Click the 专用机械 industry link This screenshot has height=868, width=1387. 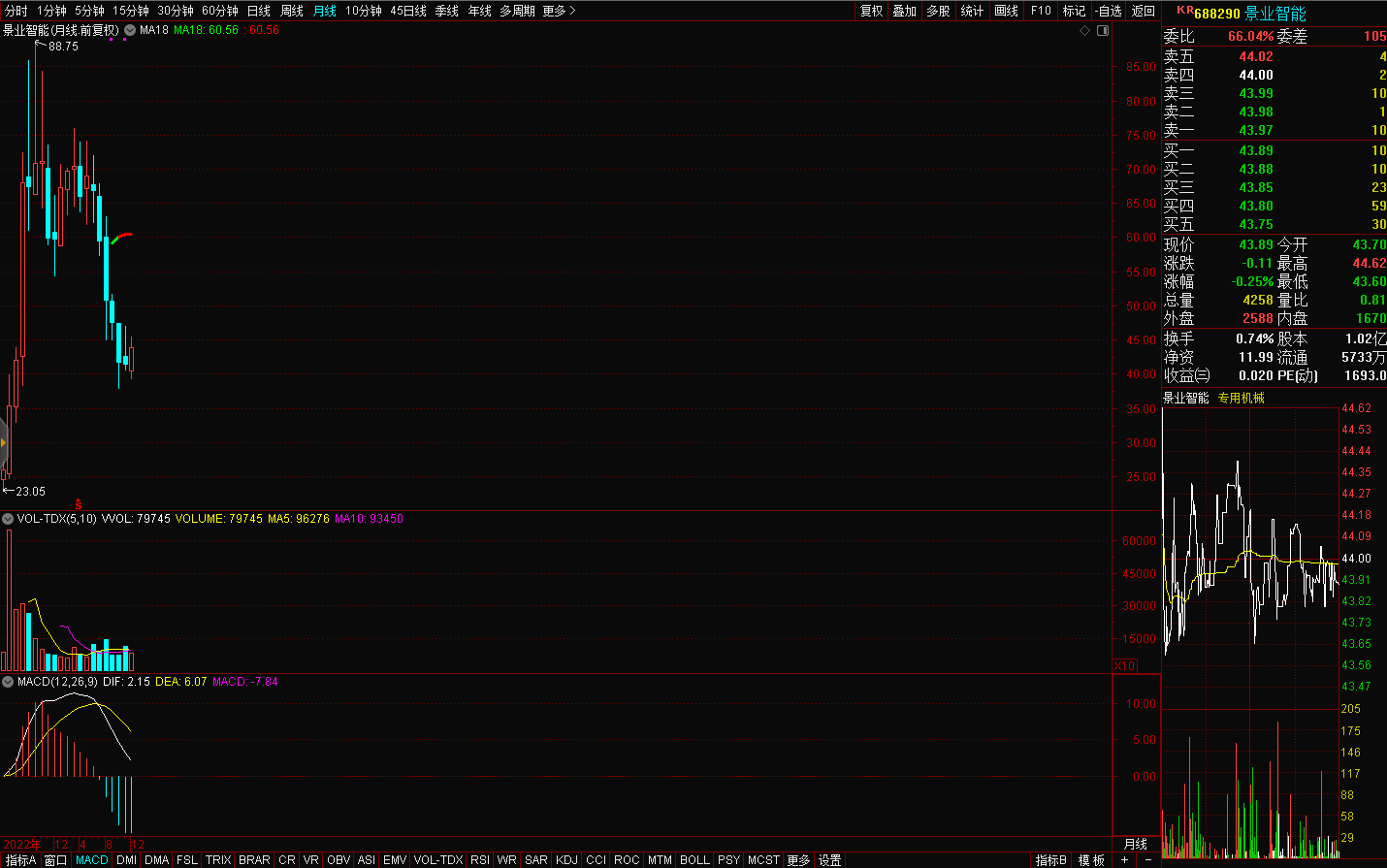point(1242,398)
